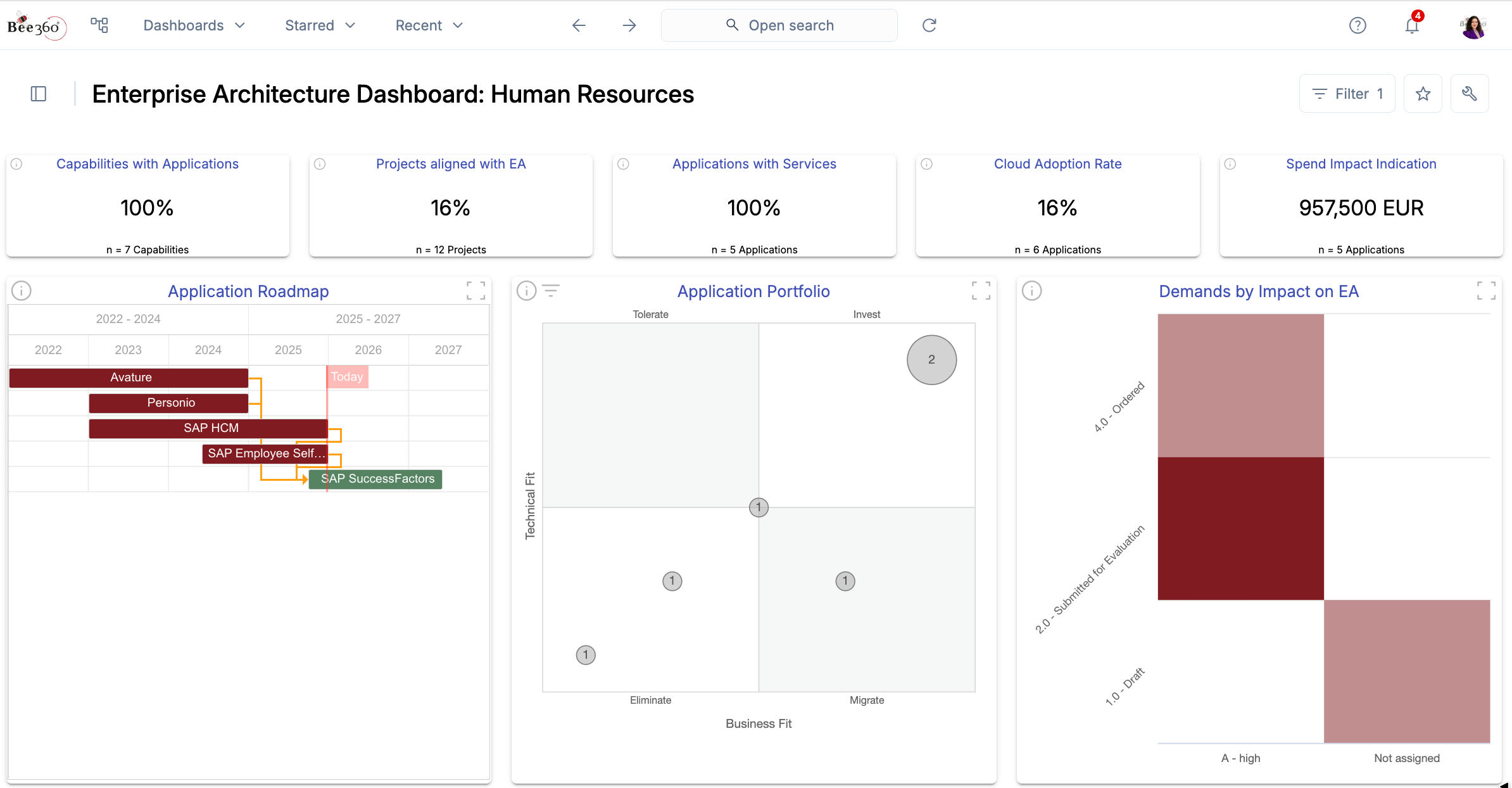Expand Demands by Impact chart fullscreen
The width and height of the screenshot is (1512, 788).
[1486, 291]
